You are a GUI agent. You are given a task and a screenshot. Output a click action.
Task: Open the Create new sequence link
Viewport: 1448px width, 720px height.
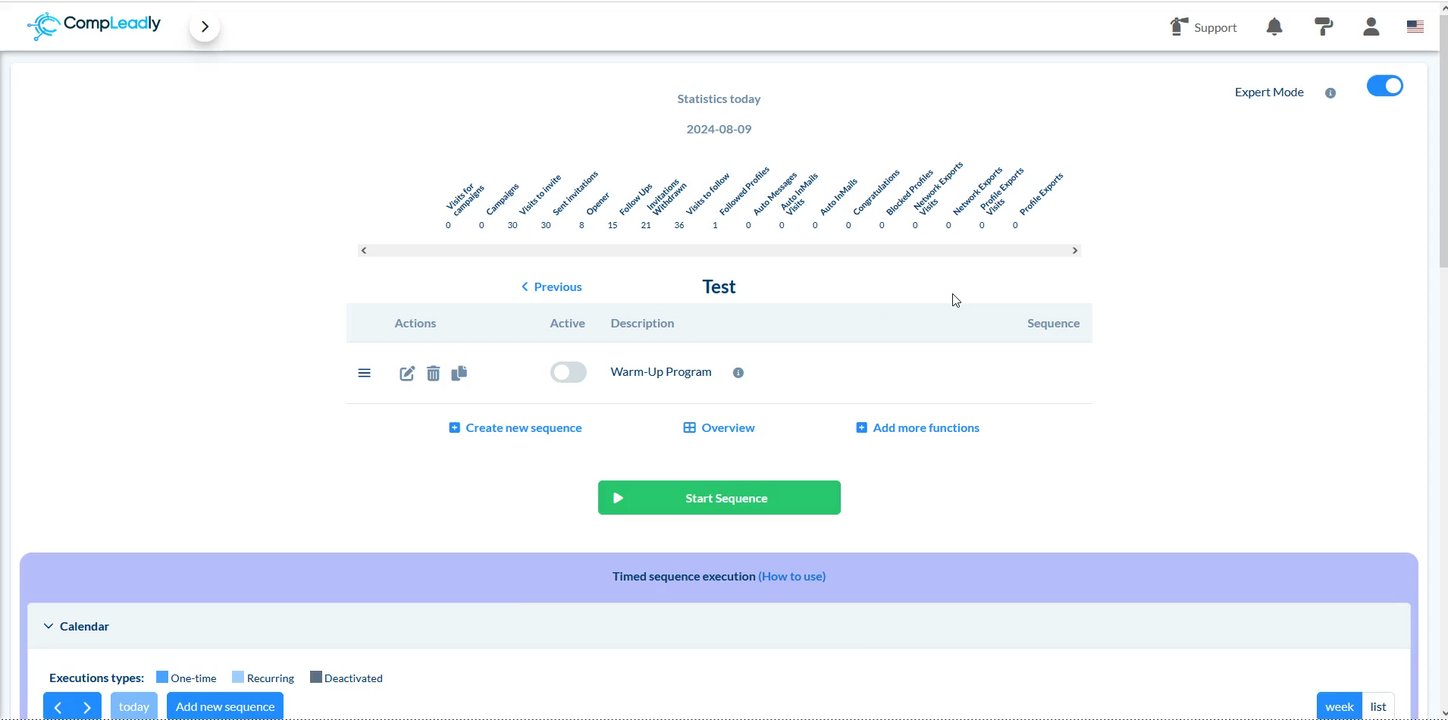pos(515,428)
